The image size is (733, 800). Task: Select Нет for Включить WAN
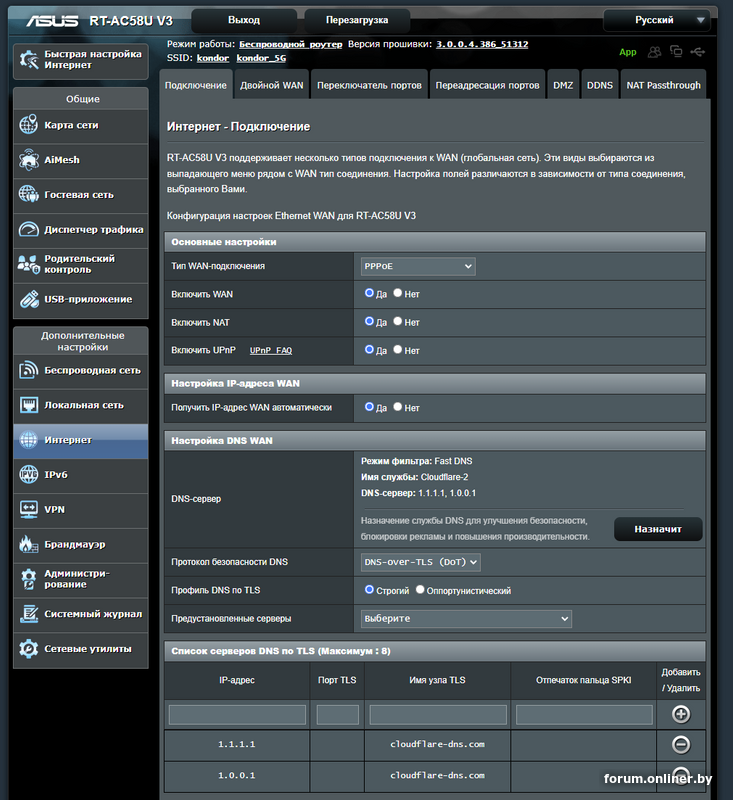tap(398, 293)
